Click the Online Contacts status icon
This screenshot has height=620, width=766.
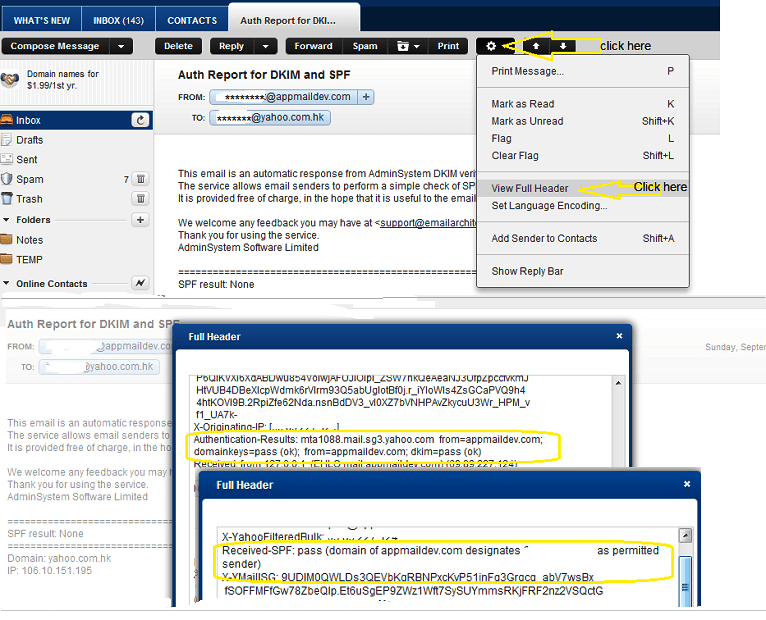pyautogui.click(x=140, y=283)
